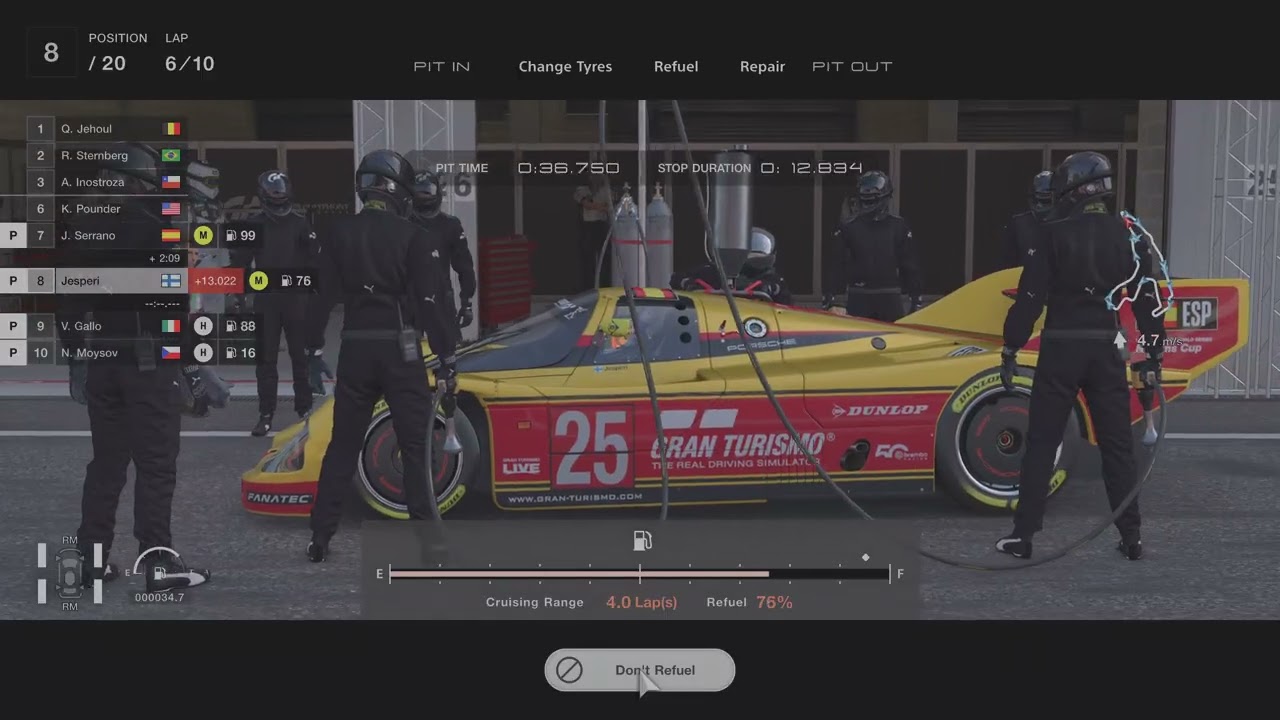Click the pit indicator P beside J. Serrano

click(x=13, y=236)
